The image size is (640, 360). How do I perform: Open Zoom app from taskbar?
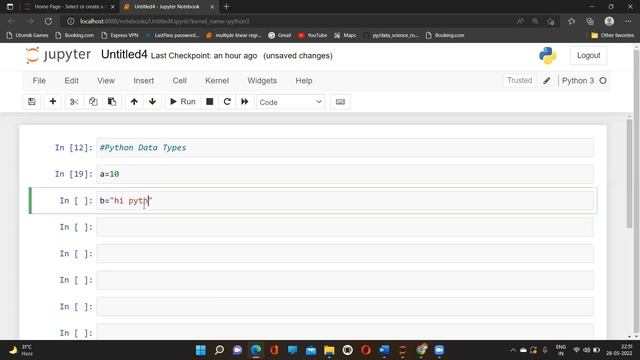[439, 350]
